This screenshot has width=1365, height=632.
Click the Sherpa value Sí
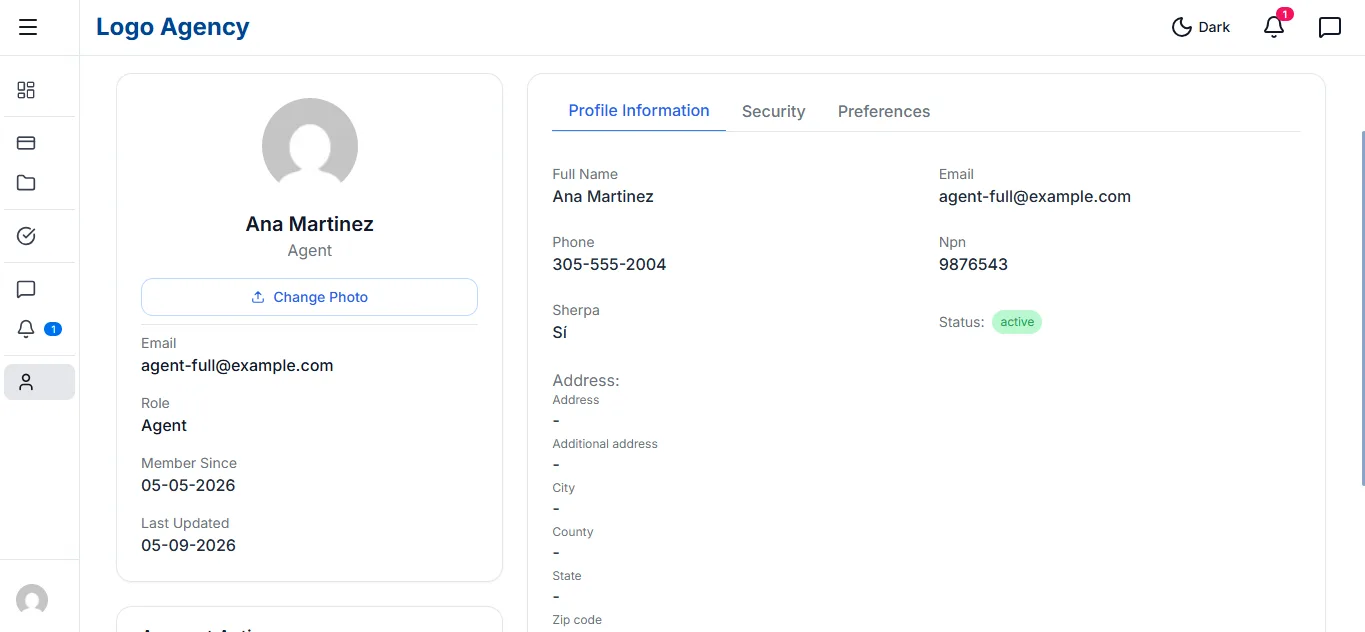click(x=560, y=333)
